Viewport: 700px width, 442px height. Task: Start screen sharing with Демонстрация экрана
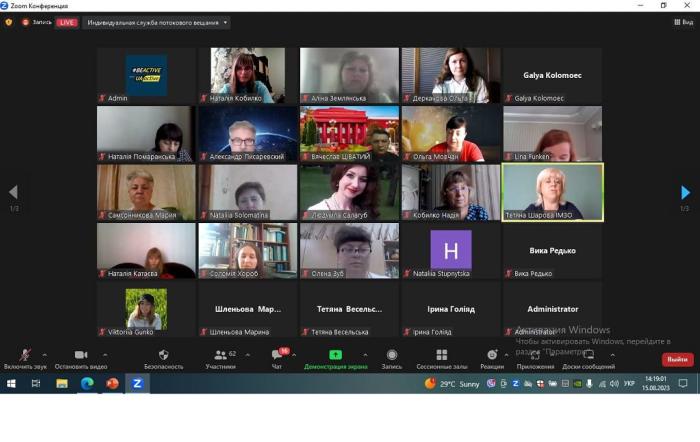tap(335, 357)
